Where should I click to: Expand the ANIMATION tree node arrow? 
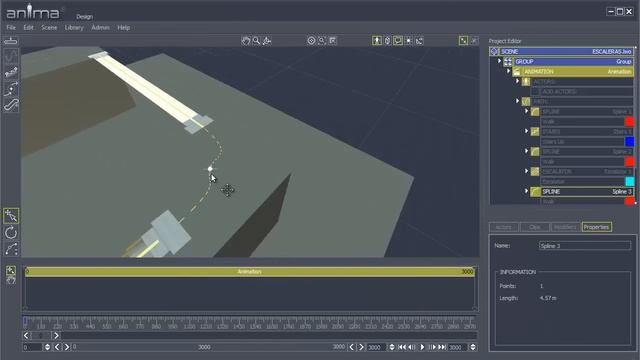pyautogui.click(x=508, y=71)
